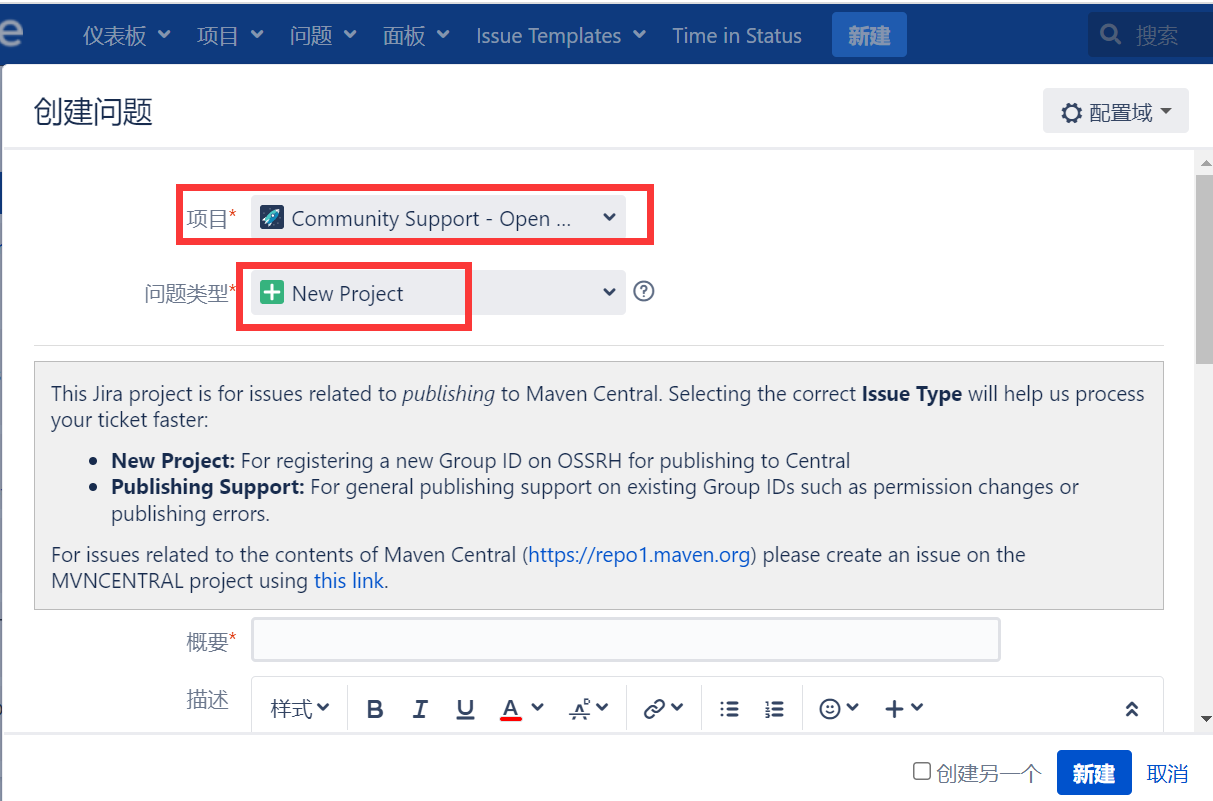This screenshot has width=1213, height=801.
Task: Click the gear 配置域 button
Action: click(x=1116, y=111)
